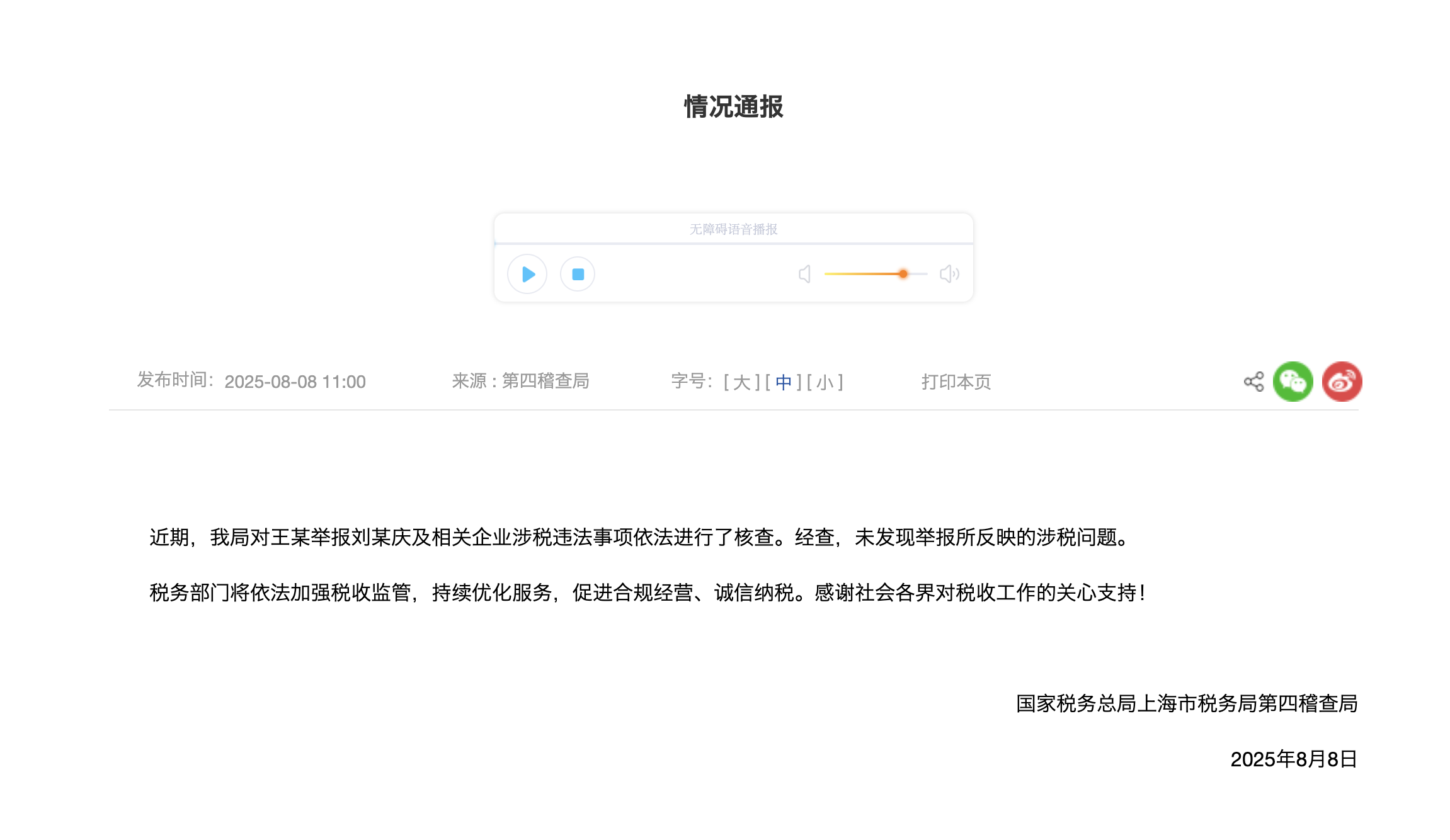This screenshot has height=840, width=1450.
Task: Click the 无障碍语音播报 header label
Action: tap(733, 229)
